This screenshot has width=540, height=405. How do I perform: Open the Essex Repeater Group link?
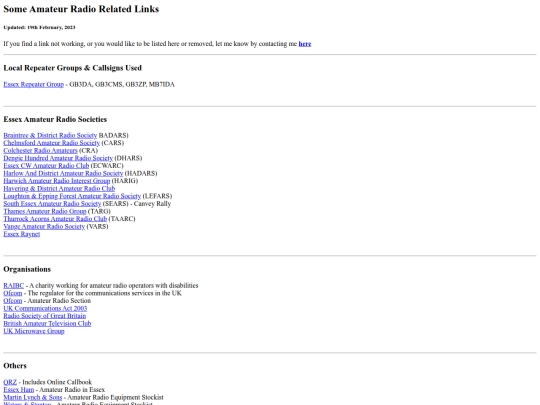coord(34,84)
